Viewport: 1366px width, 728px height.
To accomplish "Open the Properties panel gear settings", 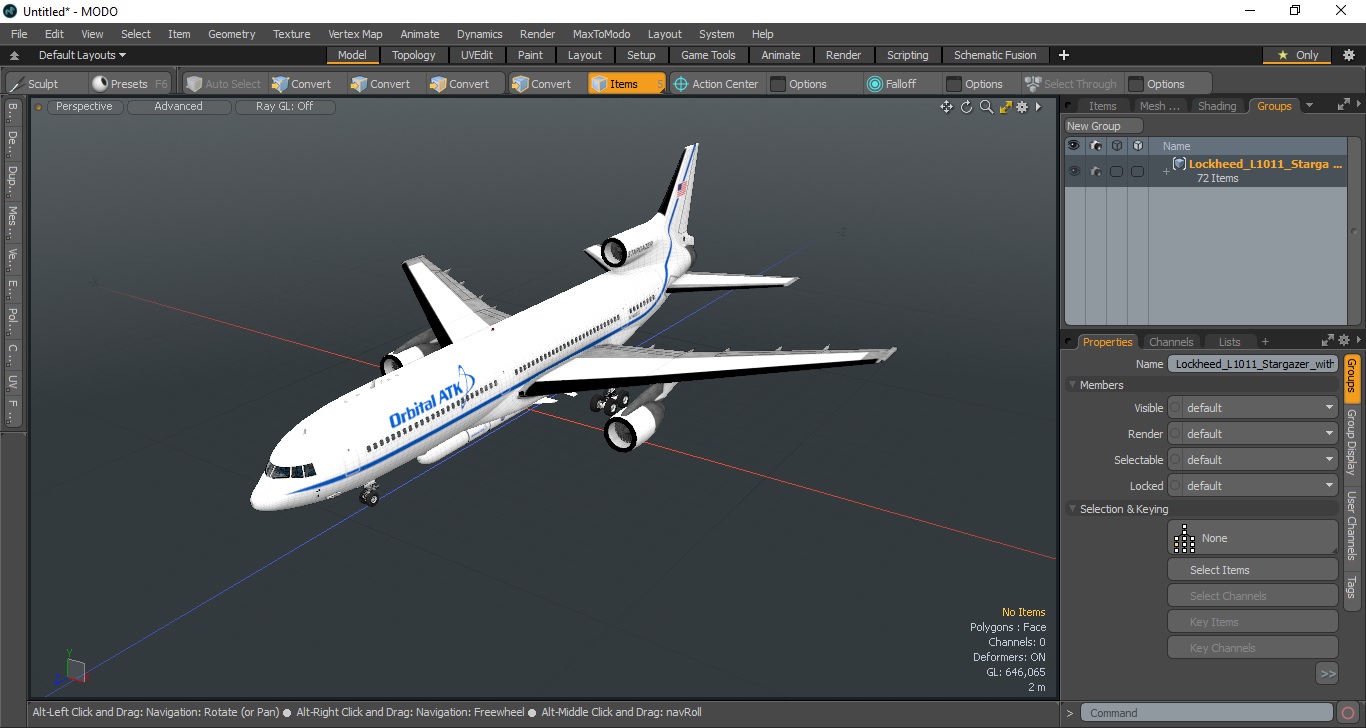I will [1343, 340].
